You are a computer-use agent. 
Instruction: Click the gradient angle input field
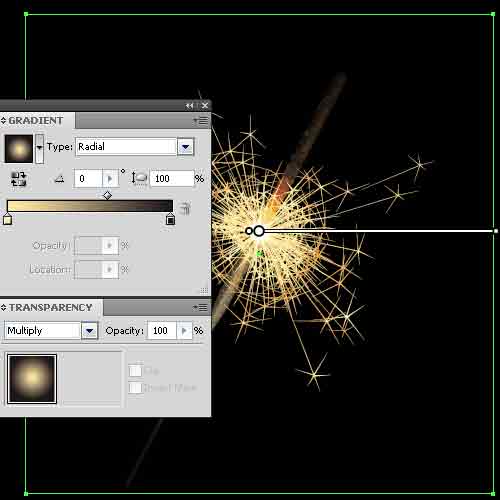coord(88,179)
